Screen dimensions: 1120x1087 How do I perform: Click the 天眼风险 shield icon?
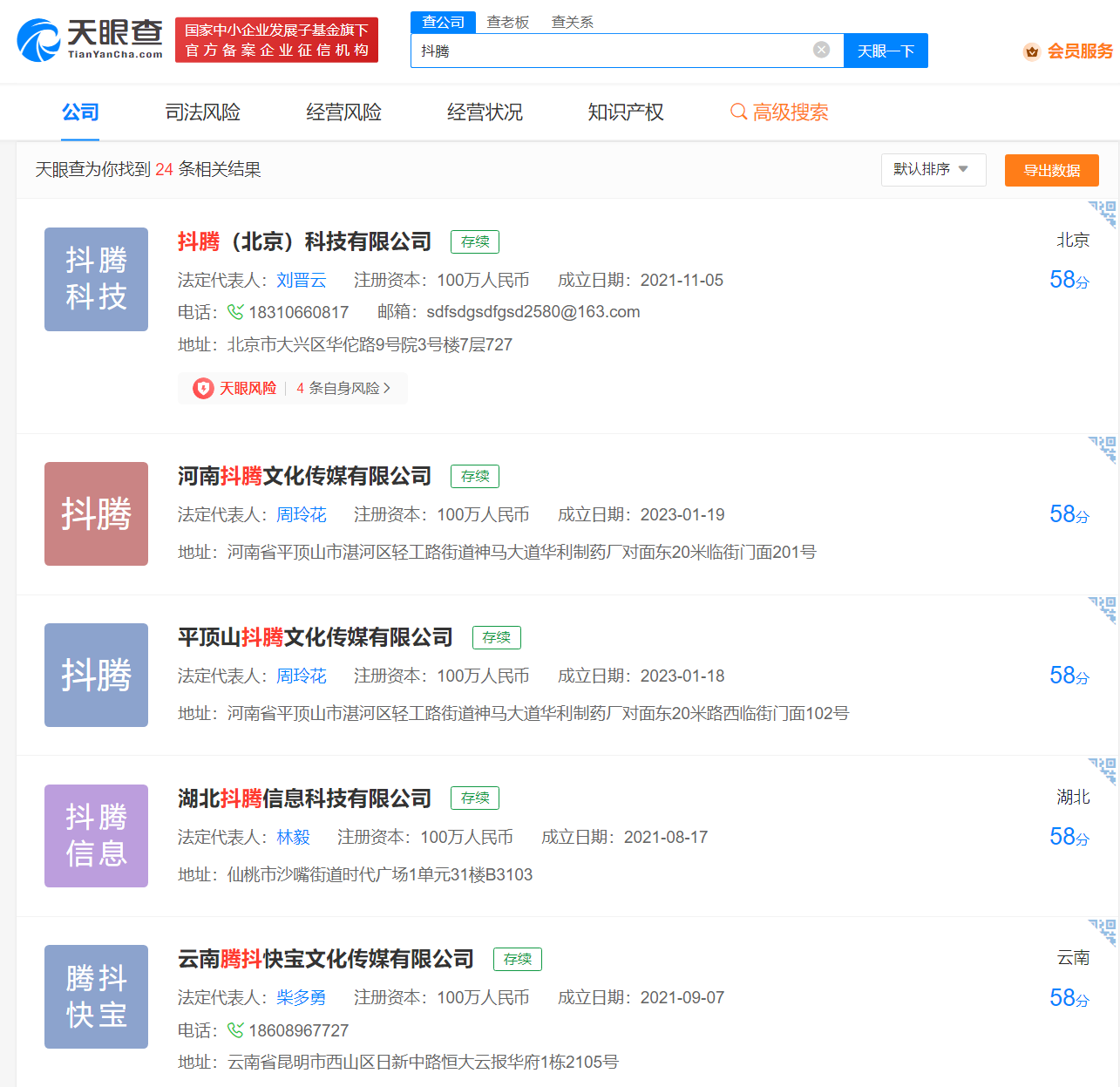click(x=201, y=388)
